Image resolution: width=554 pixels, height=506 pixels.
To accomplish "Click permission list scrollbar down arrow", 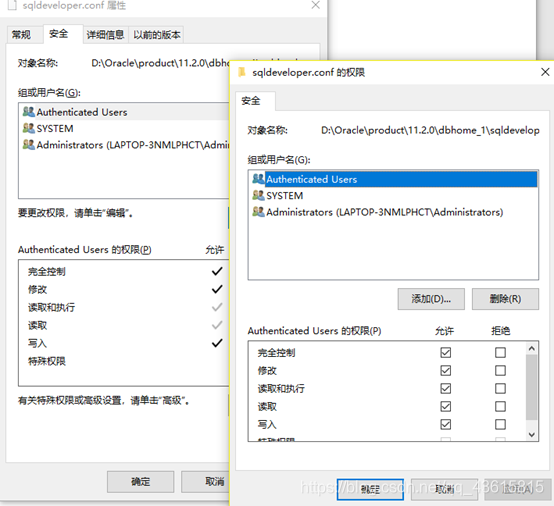I will [x=532, y=435].
